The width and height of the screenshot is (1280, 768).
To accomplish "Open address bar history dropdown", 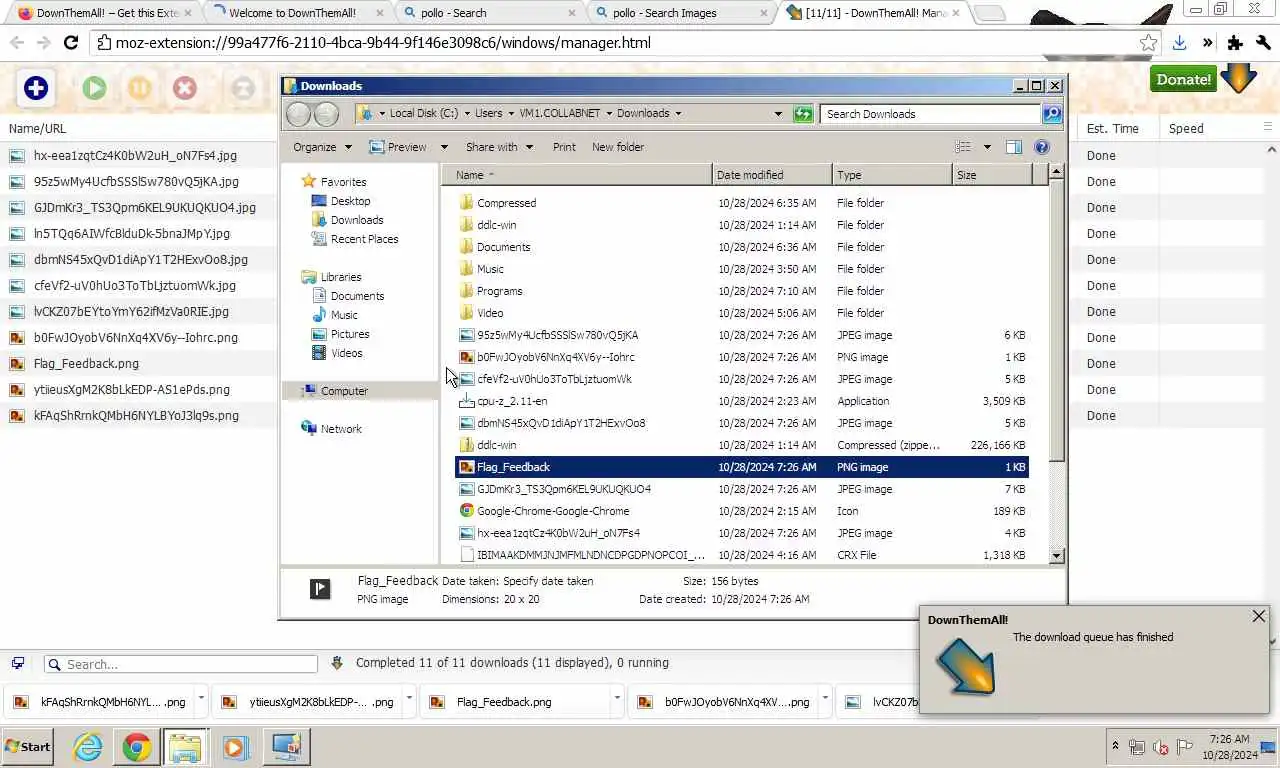I will click(778, 114).
